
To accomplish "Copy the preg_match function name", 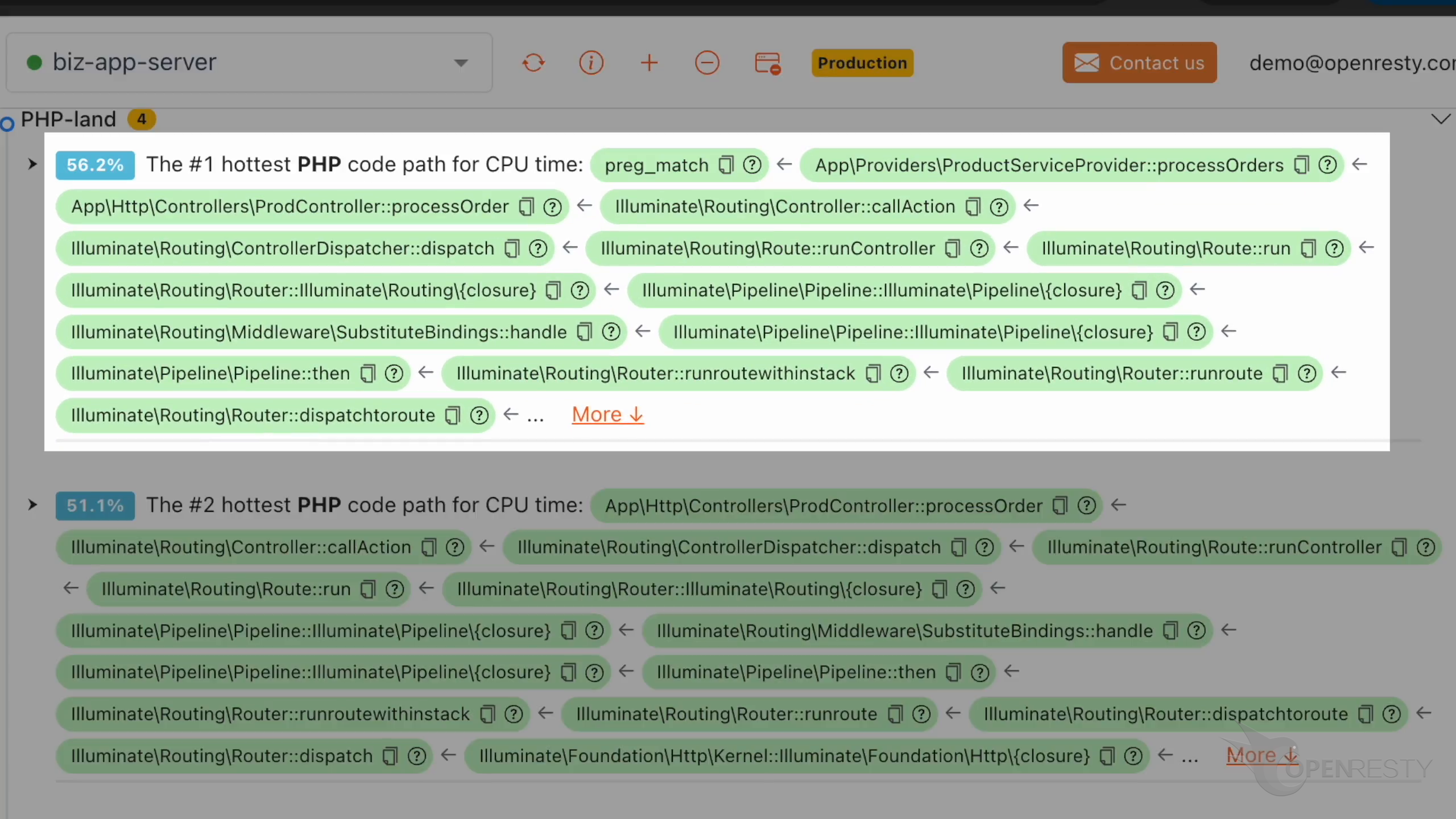I will (x=726, y=165).
